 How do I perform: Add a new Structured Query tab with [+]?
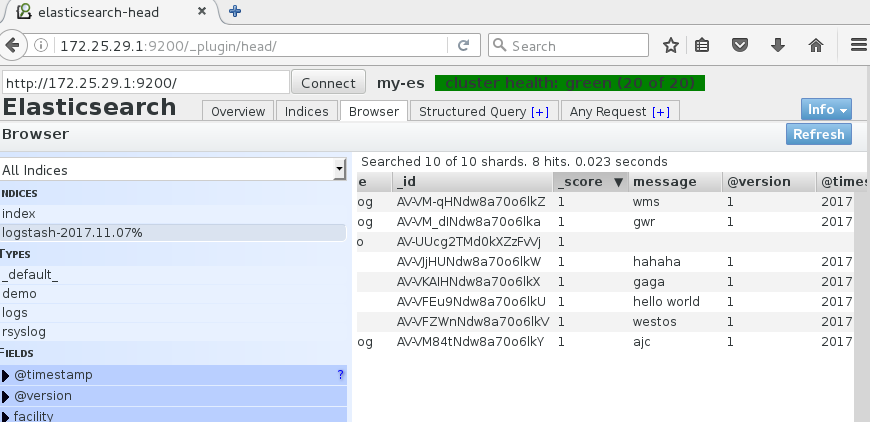540,112
